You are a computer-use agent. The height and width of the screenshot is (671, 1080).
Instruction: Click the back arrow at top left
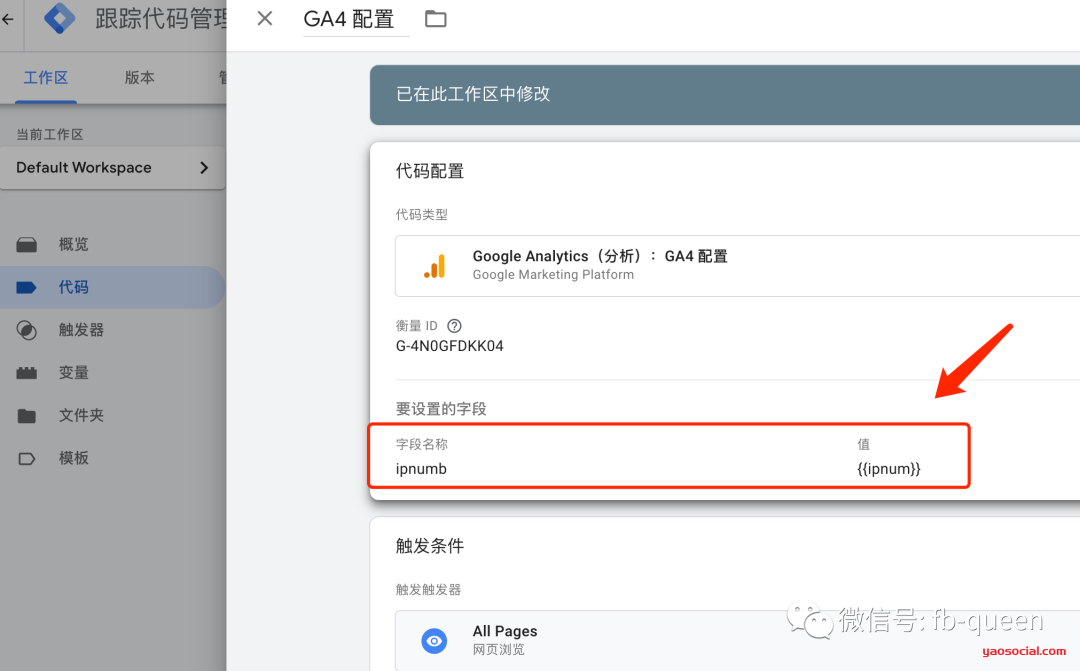(8, 18)
